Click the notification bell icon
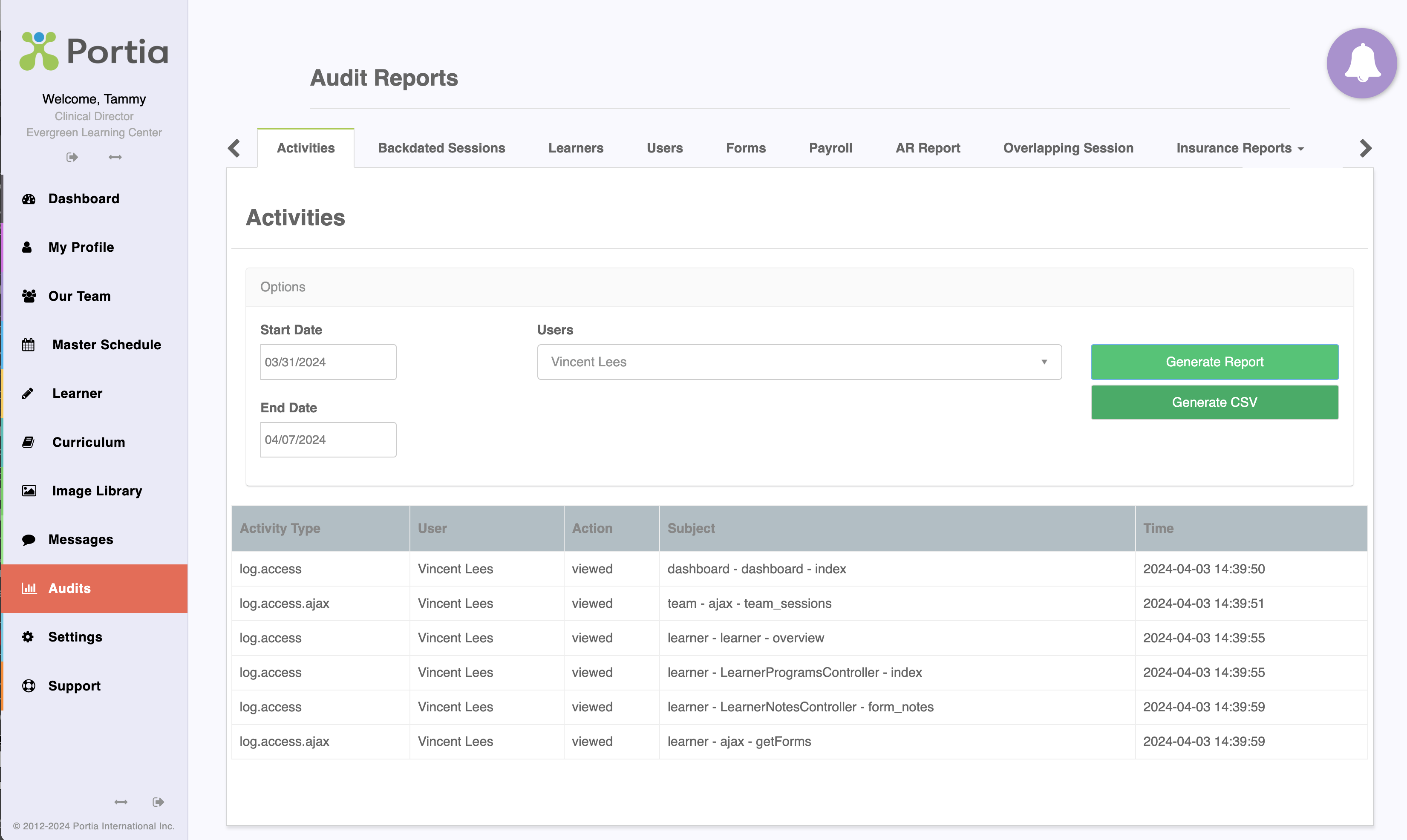 [x=1361, y=63]
